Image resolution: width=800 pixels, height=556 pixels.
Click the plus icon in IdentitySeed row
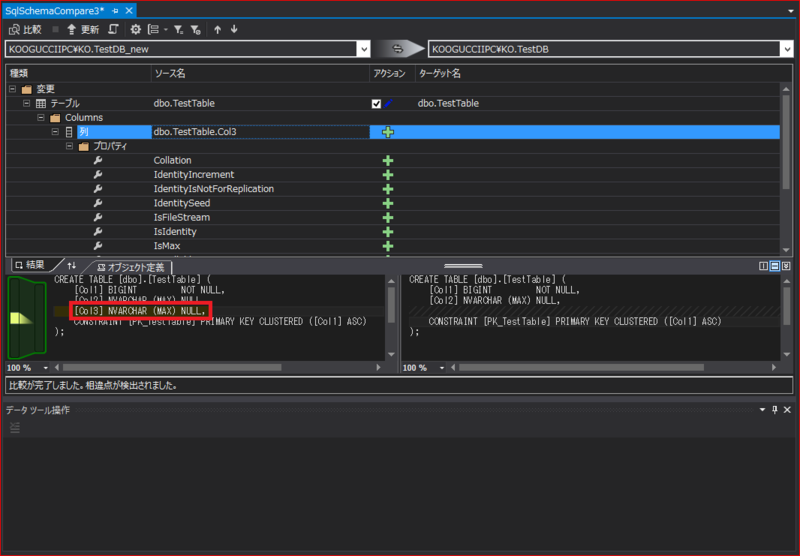(x=388, y=204)
